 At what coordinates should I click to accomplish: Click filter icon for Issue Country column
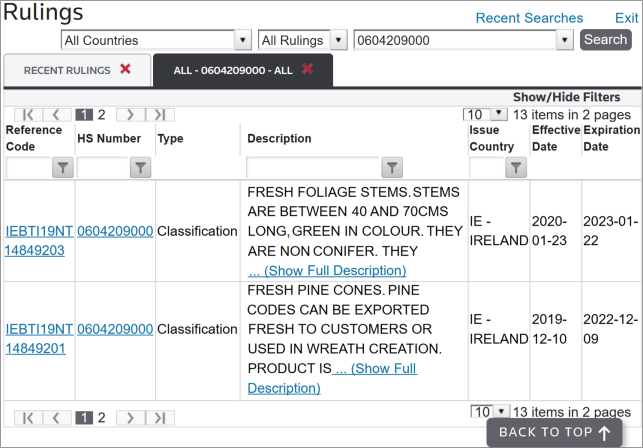point(515,168)
